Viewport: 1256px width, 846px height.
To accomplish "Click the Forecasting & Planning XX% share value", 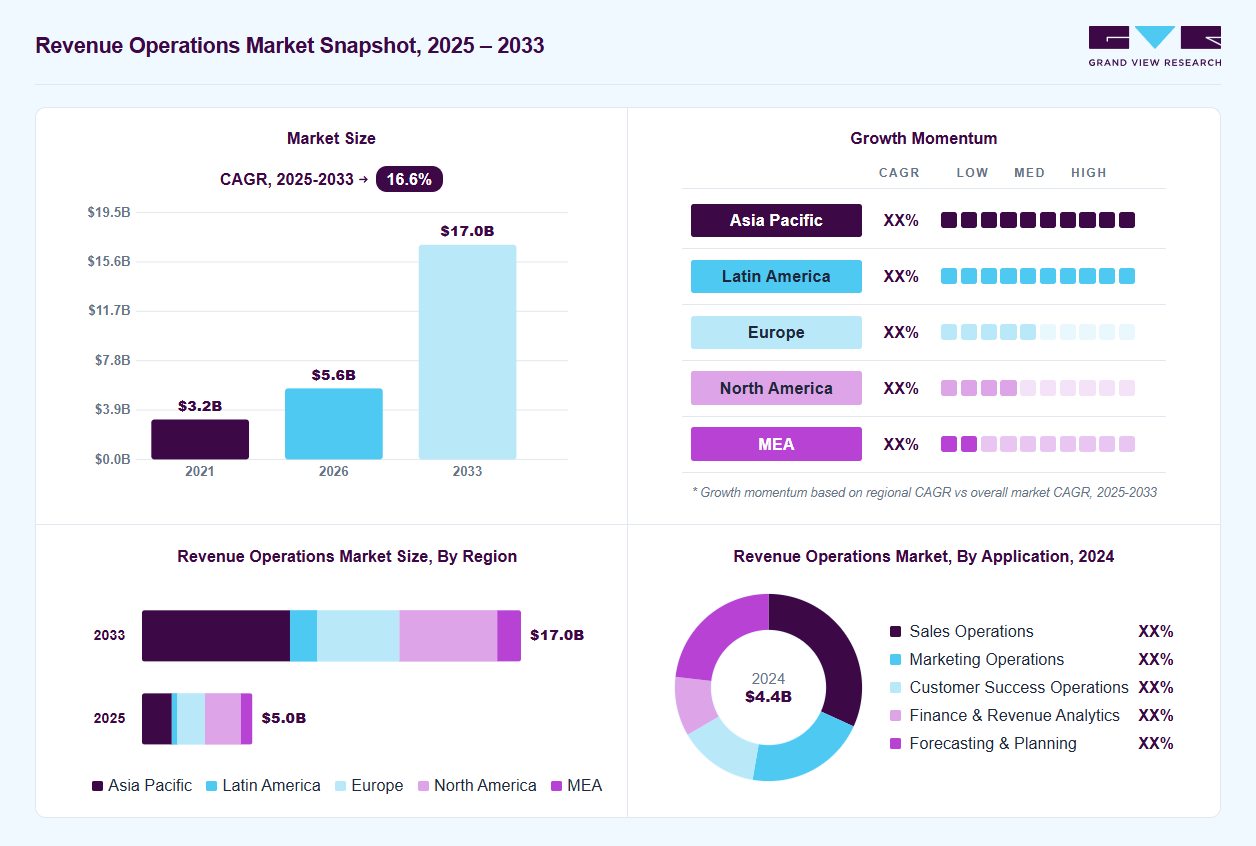I will (1156, 744).
